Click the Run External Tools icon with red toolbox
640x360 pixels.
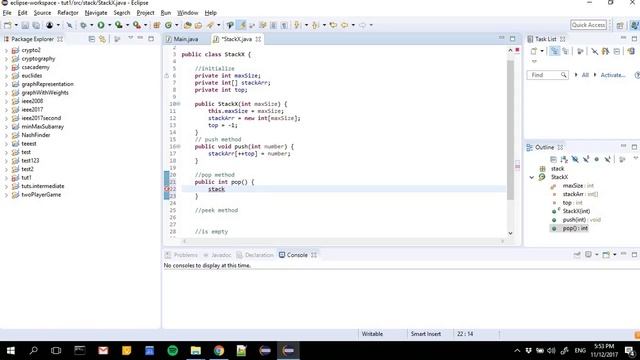coord(137,25)
